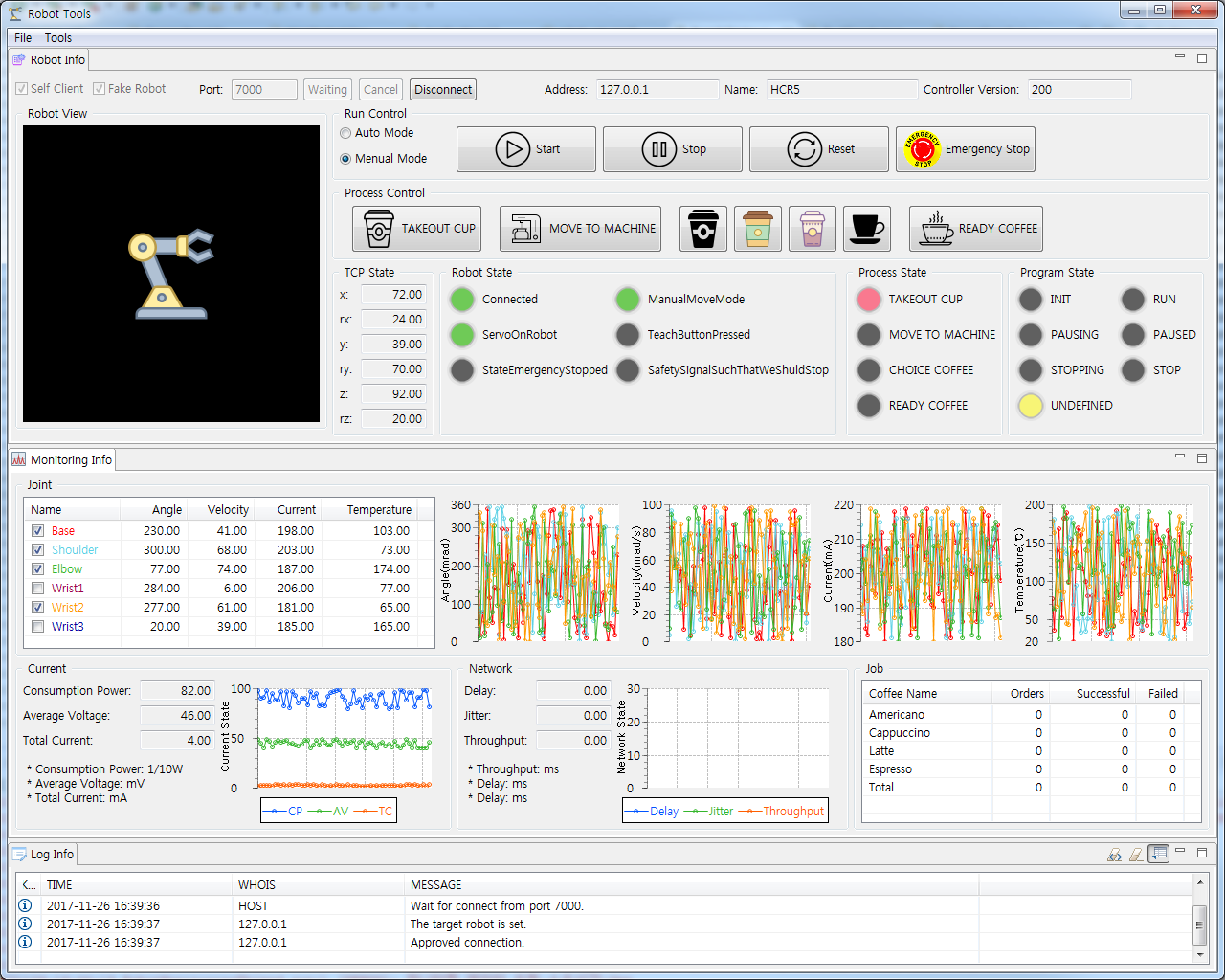The height and width of the screenshot is (980, 1225).
Task: Select the Auto Mode radio button
Action: point(346,133)
